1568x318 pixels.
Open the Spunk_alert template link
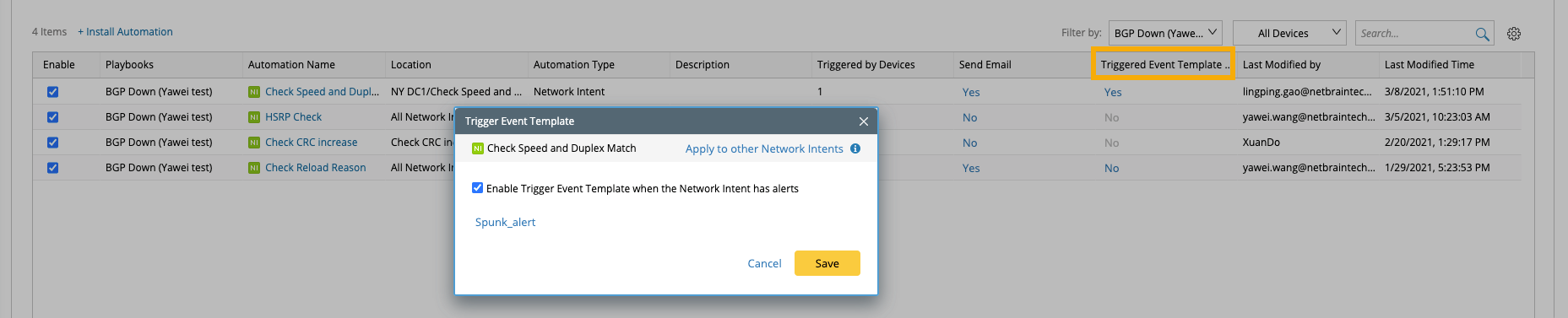coord(505,222)
